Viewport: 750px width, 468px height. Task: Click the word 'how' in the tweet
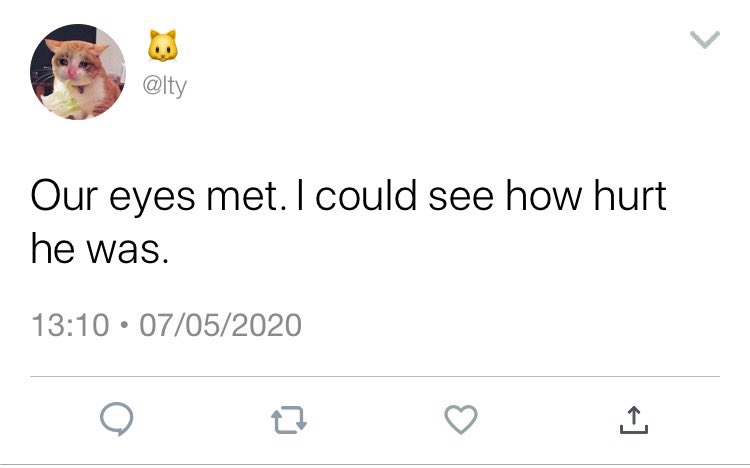pos(544,195)
